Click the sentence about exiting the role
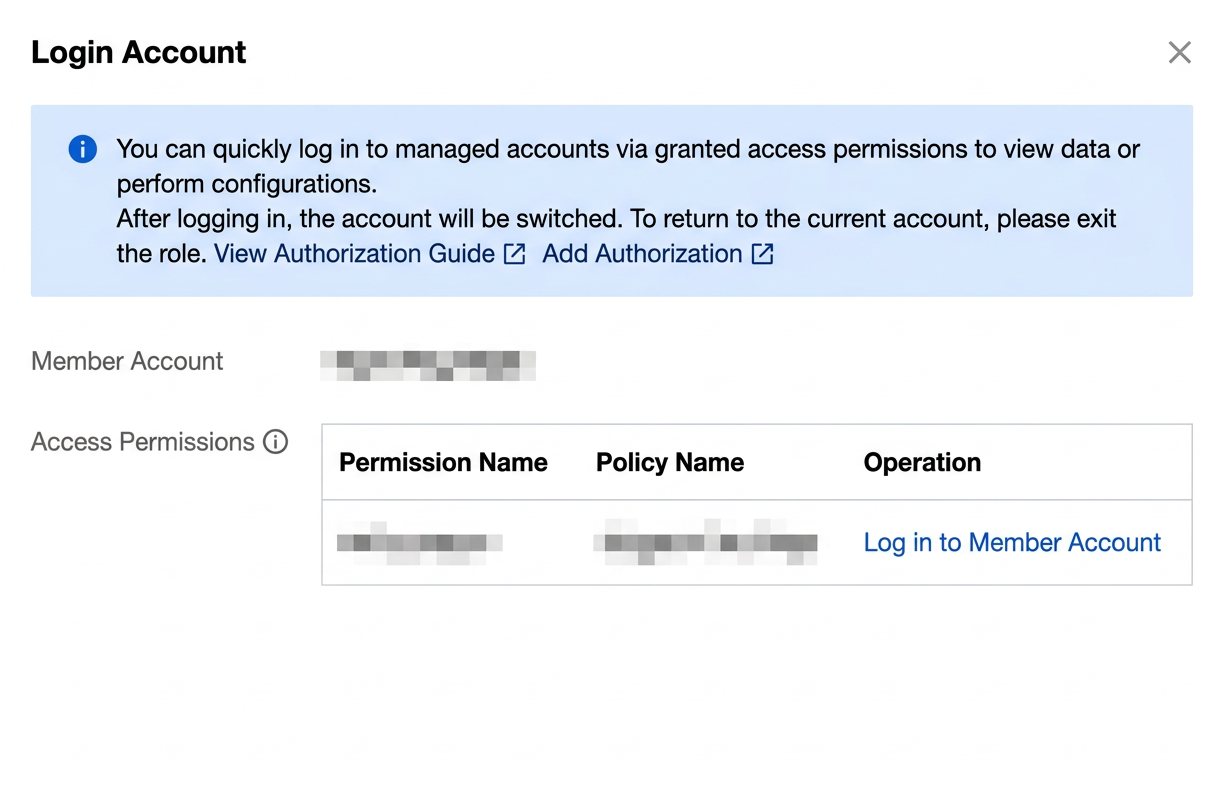 click(x=616, y=236)
